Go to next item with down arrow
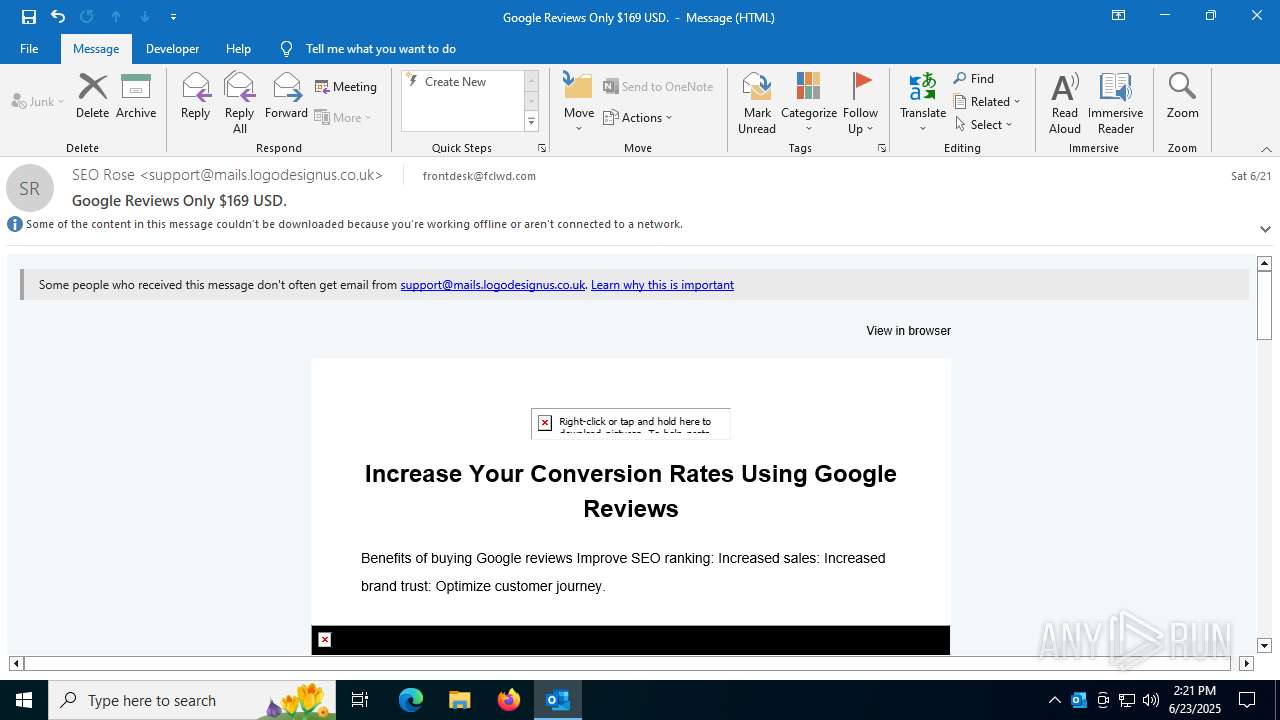The width and height of the screenshot is (1280, 720). click(x=145, y=17)
